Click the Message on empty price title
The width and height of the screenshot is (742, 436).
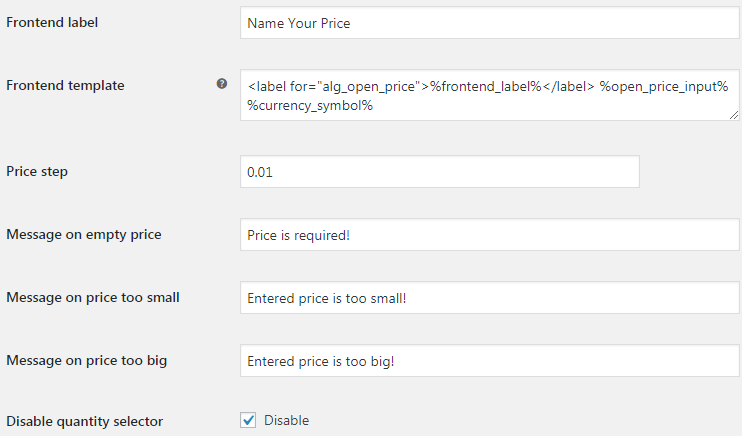84,234
